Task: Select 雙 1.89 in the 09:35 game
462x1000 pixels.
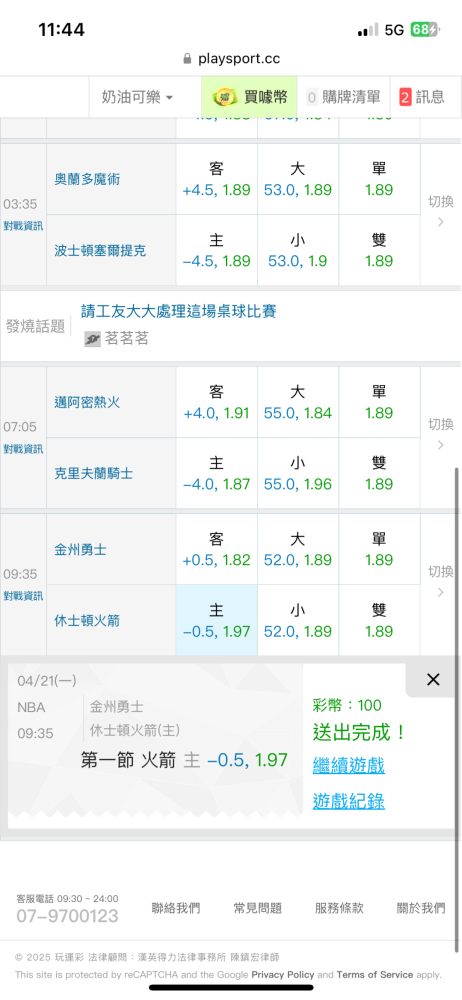Action: pyautogui.click(x=379, y=620)
